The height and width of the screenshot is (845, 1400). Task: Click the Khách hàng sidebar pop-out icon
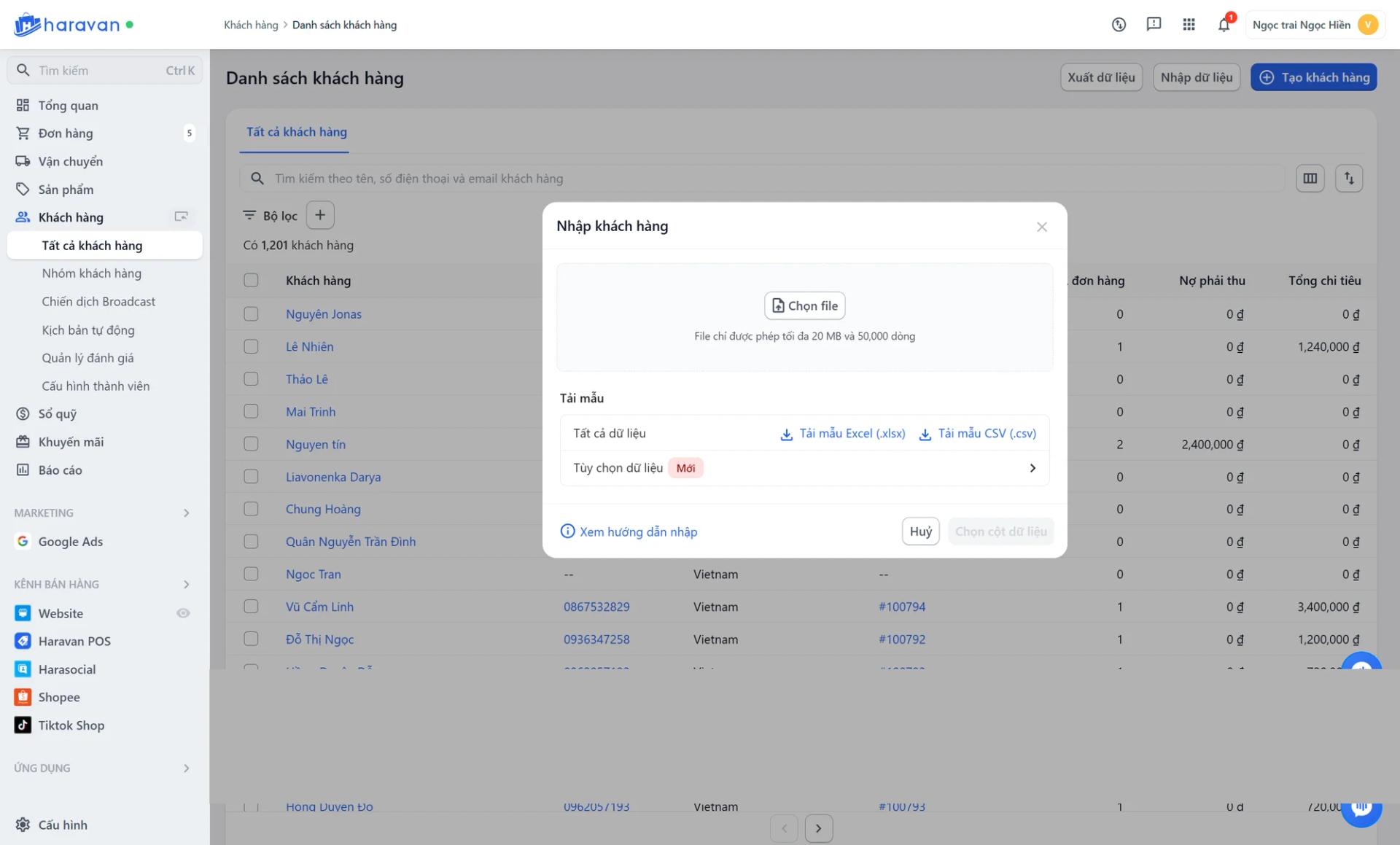tap(181, 217)
